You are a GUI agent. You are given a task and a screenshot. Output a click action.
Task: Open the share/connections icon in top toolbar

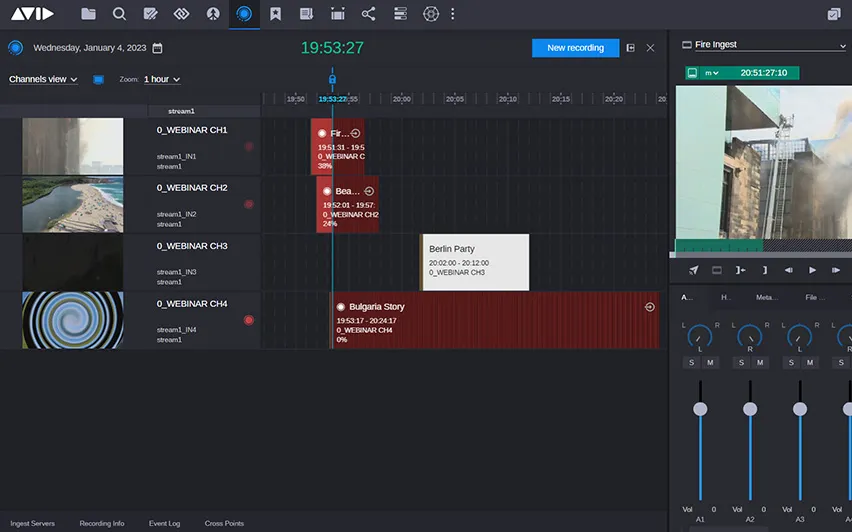[369, 14]
